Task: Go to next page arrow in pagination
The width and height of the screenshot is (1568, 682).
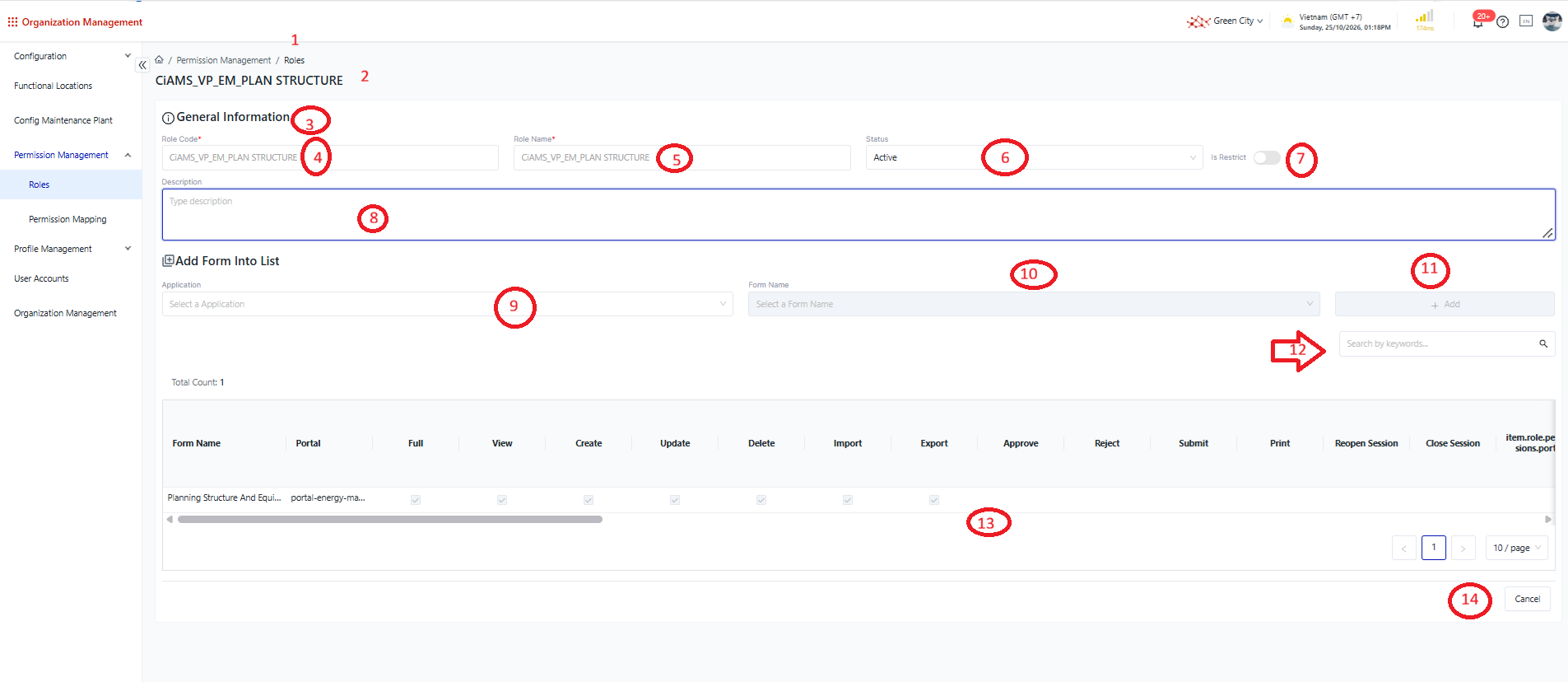Action: pyautogui.click(x=1463, y=548)
